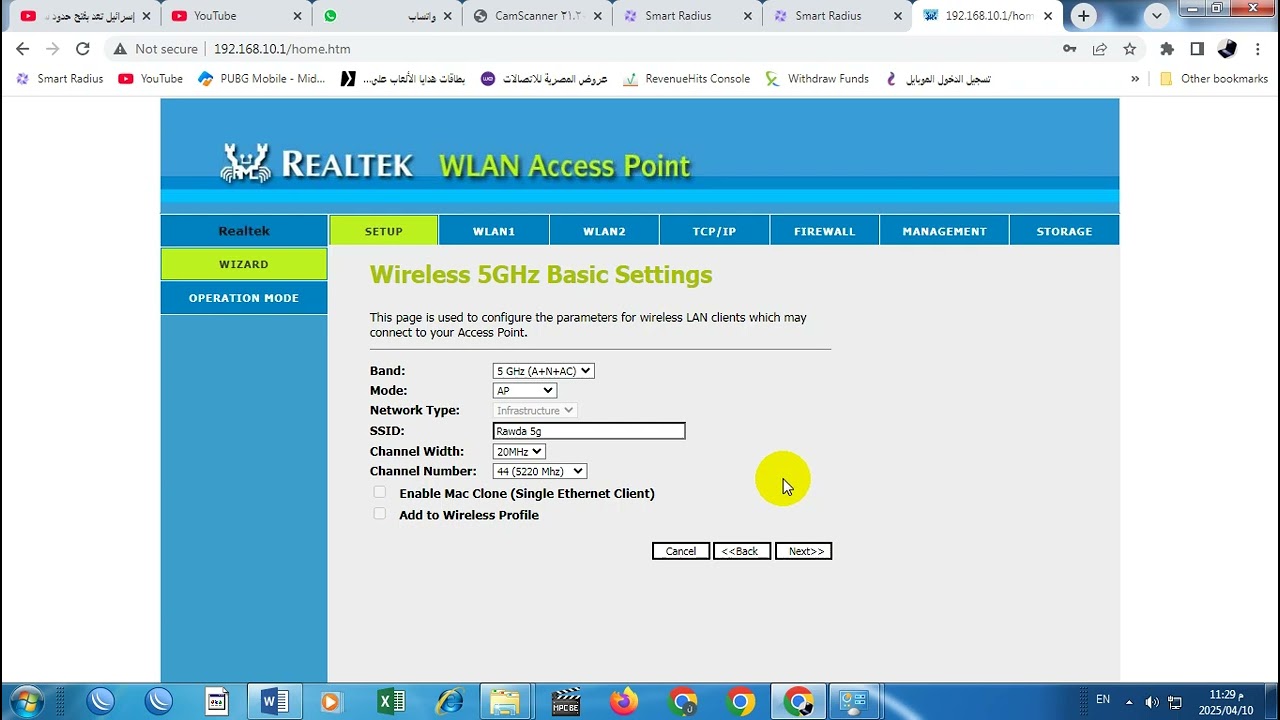
Task: Select WIZARD in the sidebar
Action: click(x=244, y=264)
